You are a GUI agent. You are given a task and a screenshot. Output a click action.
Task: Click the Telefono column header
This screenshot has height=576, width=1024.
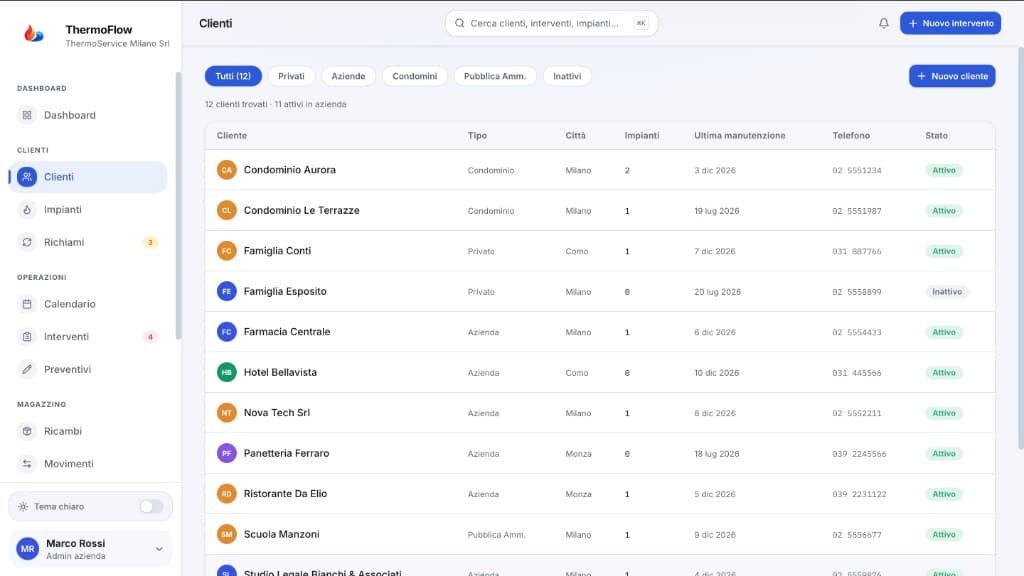point(851,136)
